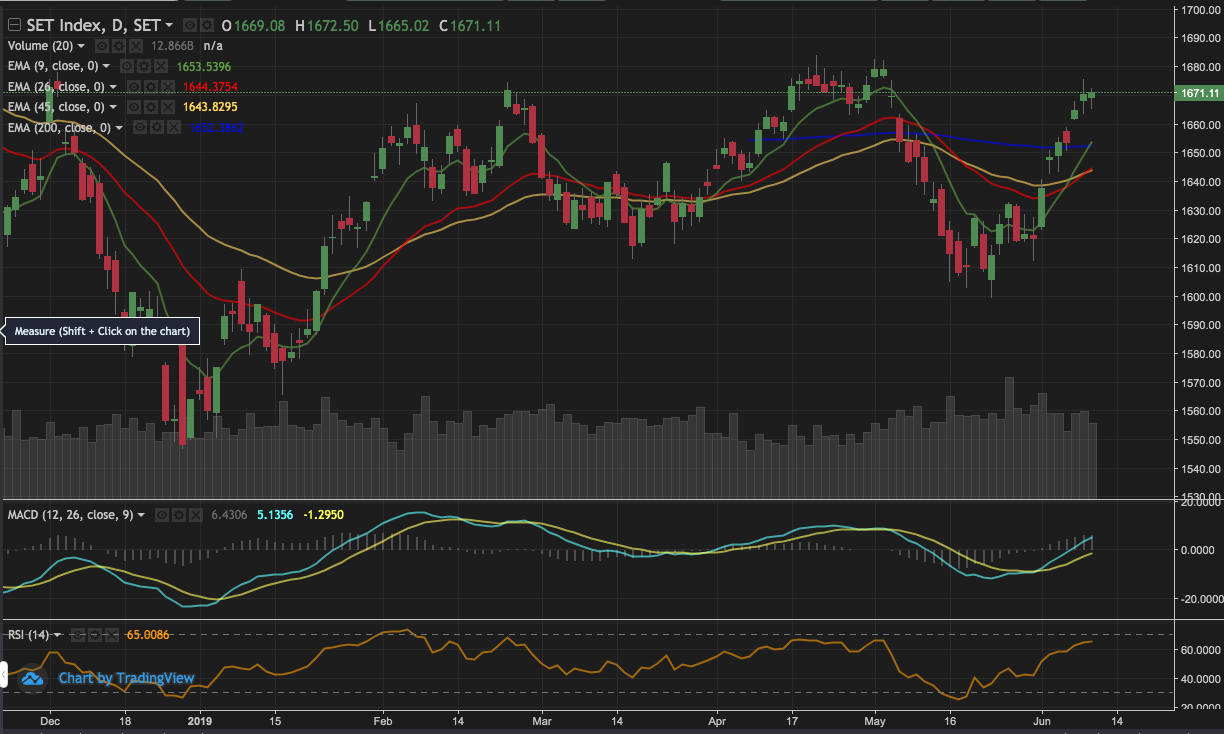Click the Volume value 12.866B
This screenshot has width=1224, height=734.
[172, 46]
